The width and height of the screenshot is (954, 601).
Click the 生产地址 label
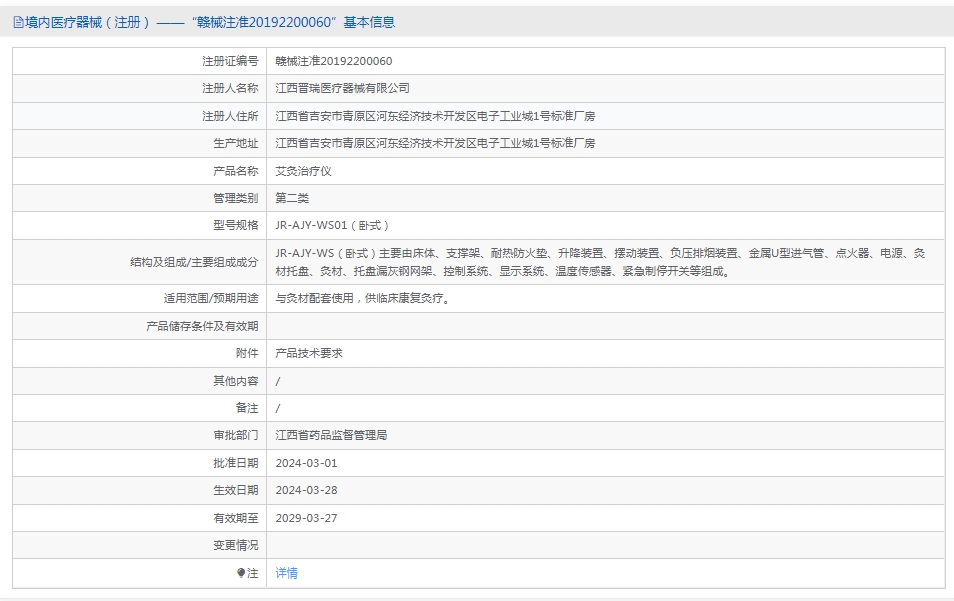click(236, 143)
